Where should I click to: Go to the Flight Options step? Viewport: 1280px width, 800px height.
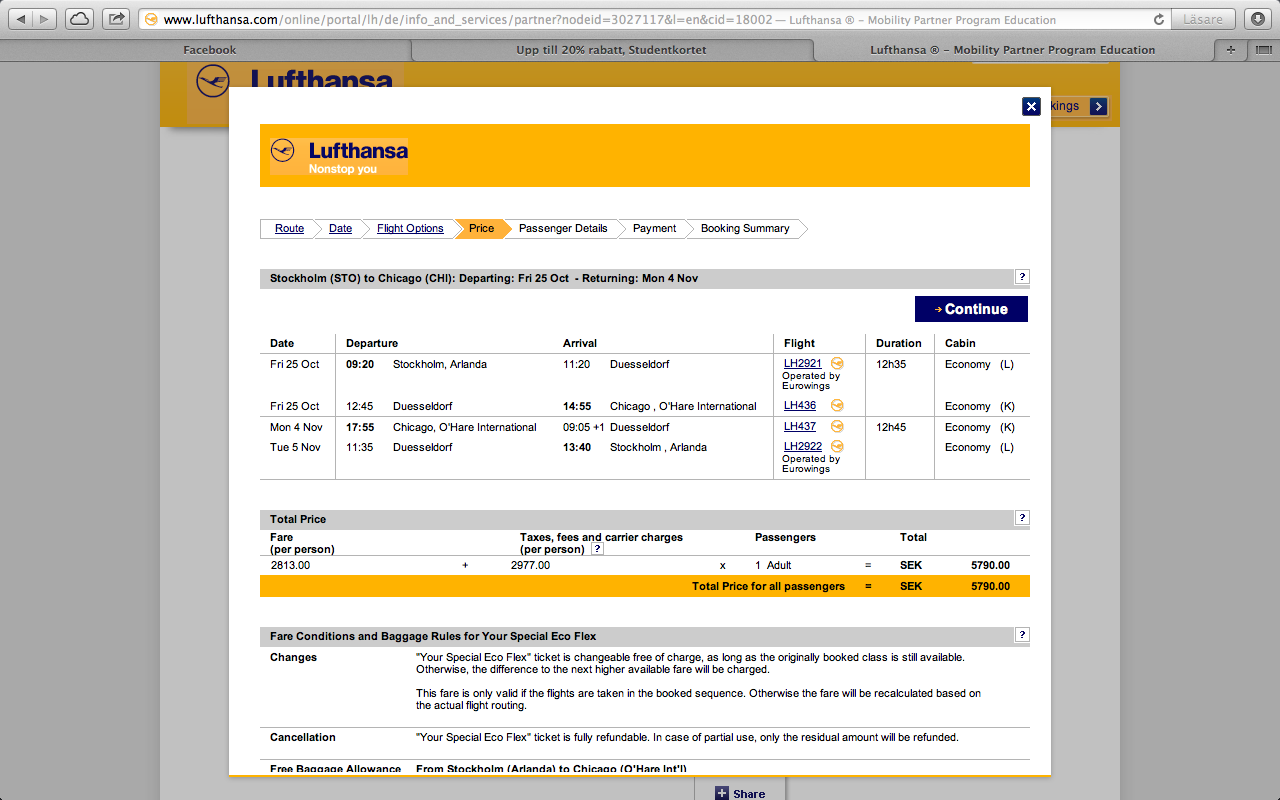click(410, 229)
